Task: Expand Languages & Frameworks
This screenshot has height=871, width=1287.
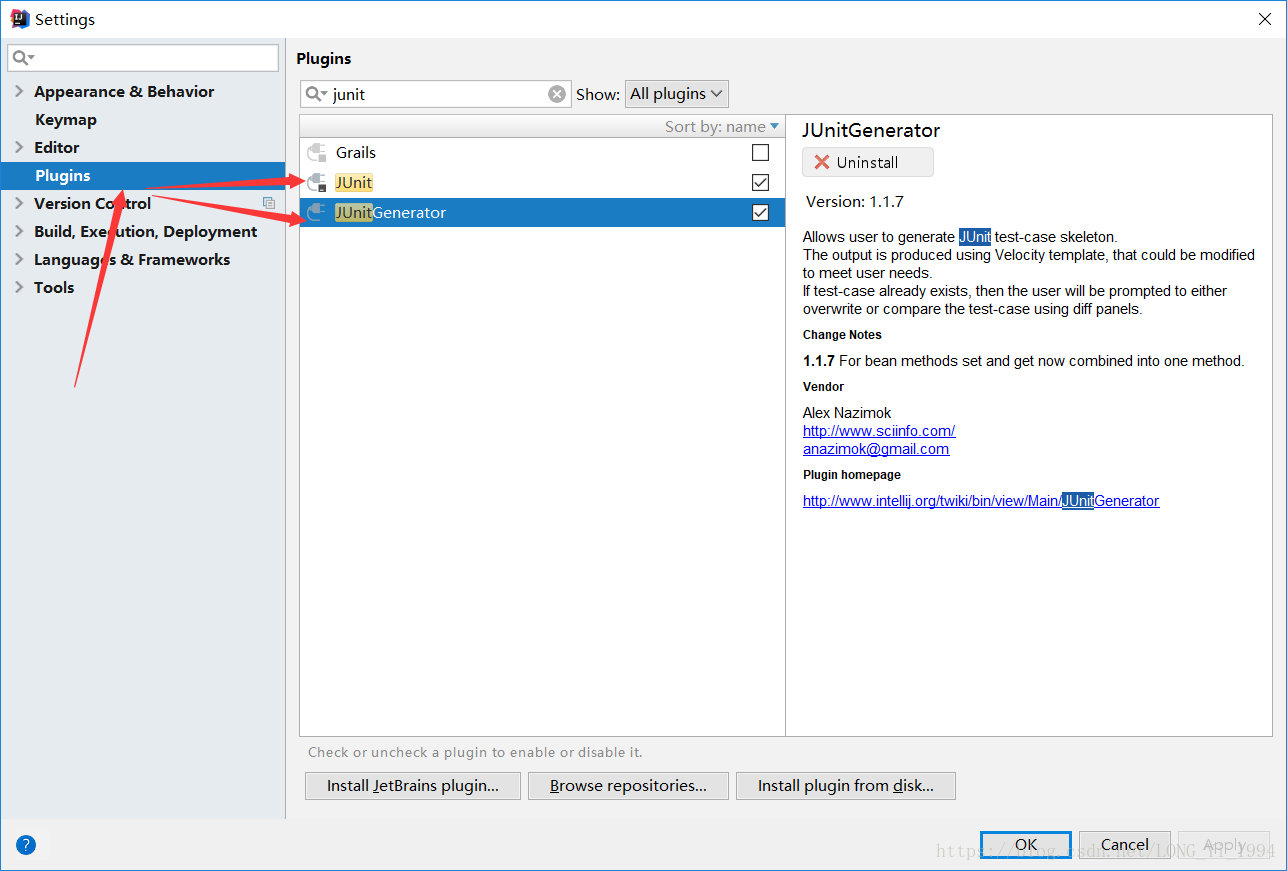Action: point(19,259)
